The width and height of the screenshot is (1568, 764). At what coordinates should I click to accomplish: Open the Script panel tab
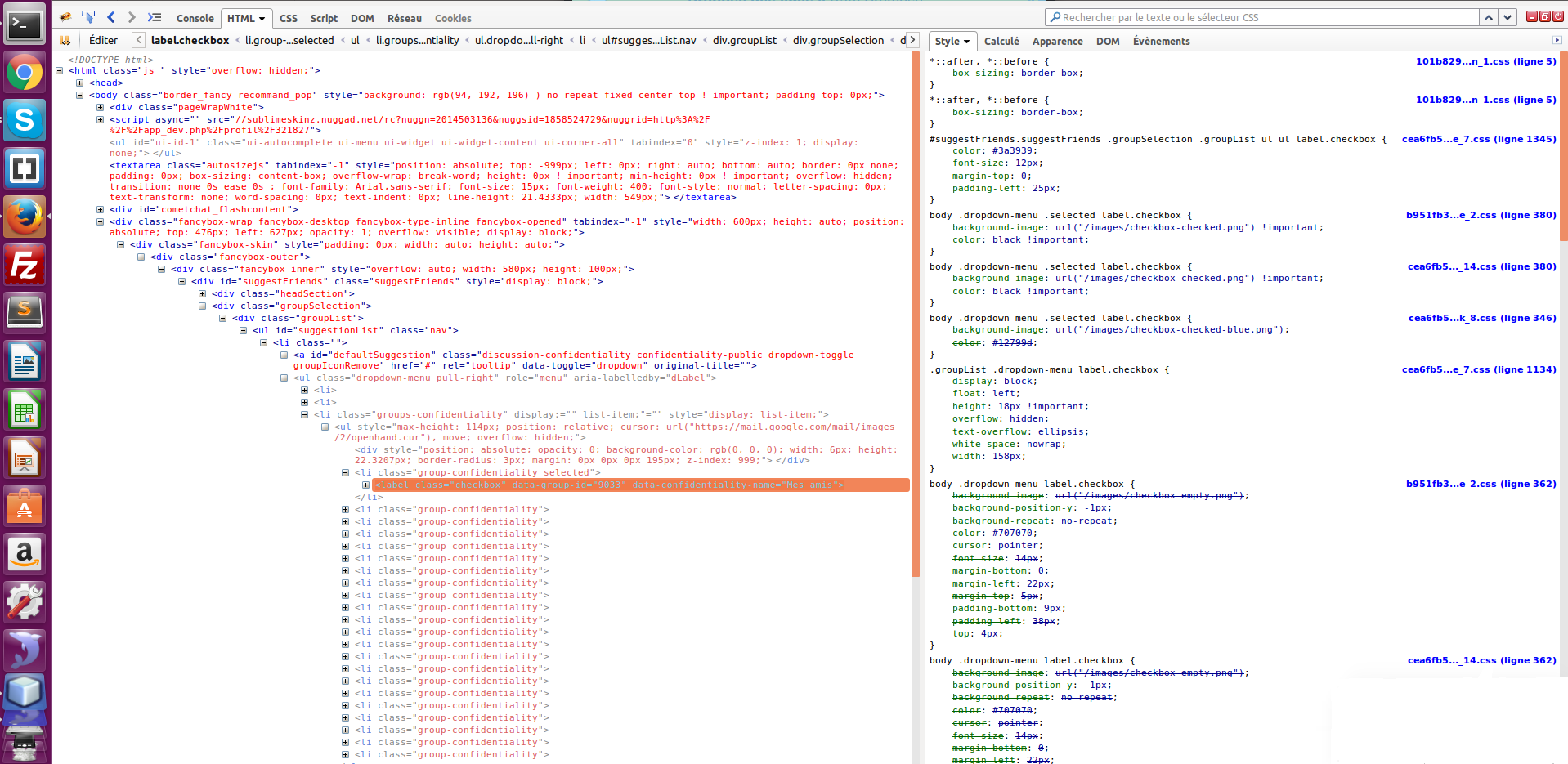tap(324, 18)
